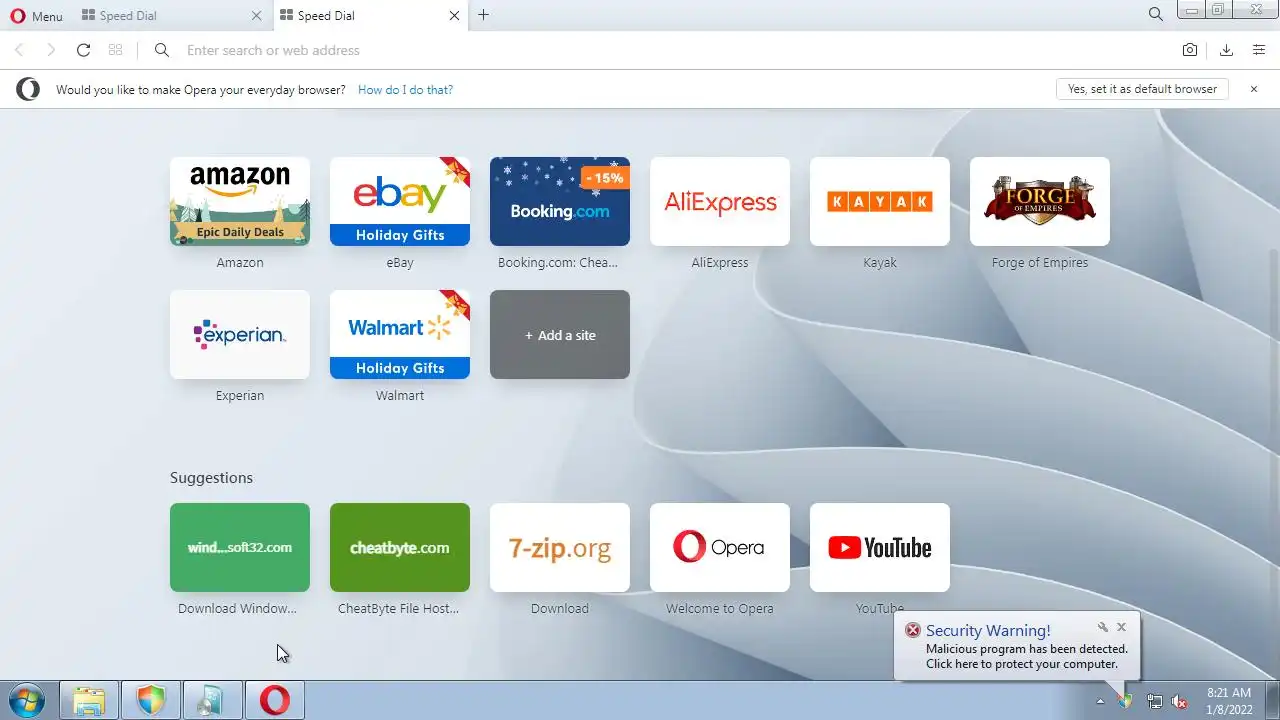
Task: Open the Easy setup icon
Action: [x=1258, y=50]
